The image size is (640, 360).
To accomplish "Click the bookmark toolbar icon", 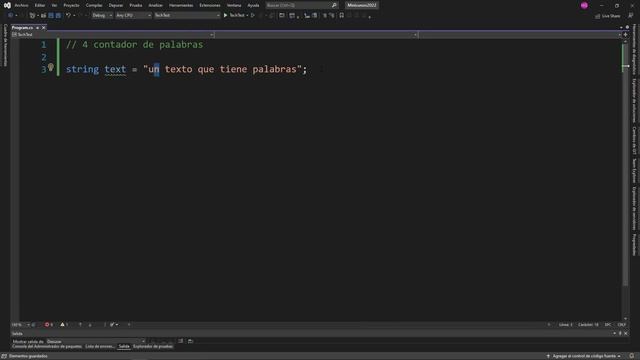I will pos(342,16).
